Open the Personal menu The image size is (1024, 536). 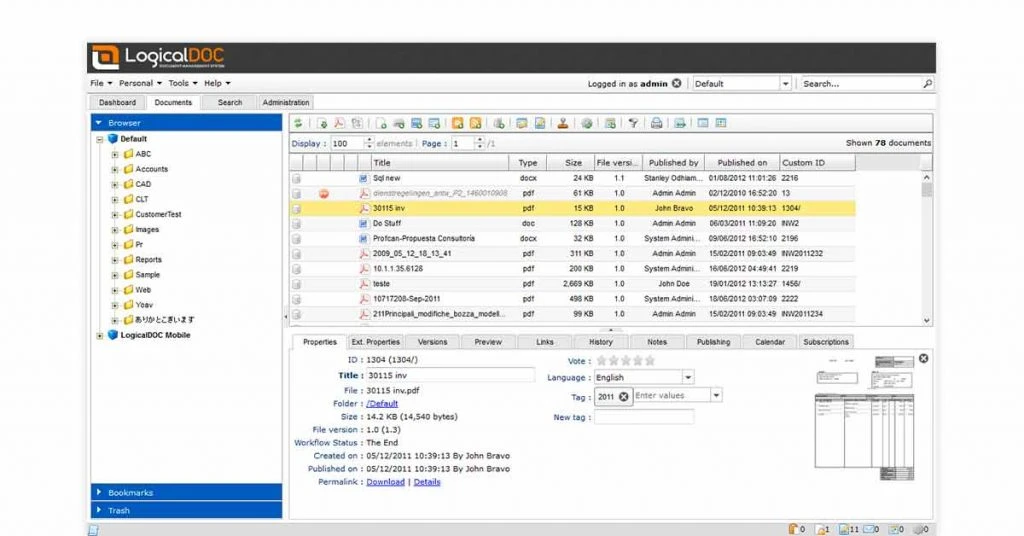140,84
